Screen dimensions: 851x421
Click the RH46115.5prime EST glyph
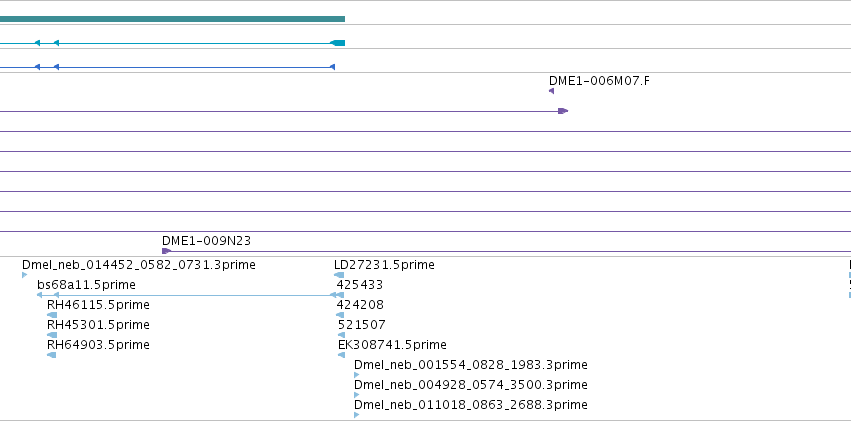click(x=52, y=315)
